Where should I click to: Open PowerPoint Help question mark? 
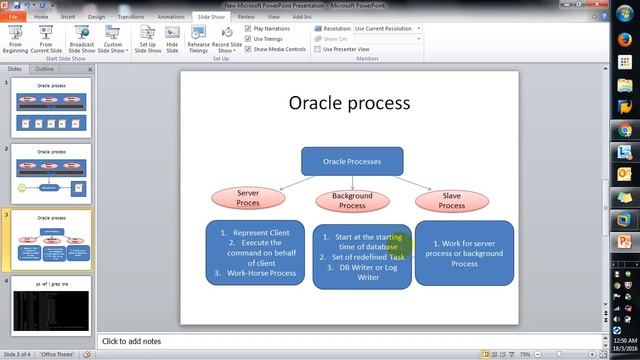click(x=604, y=17)
